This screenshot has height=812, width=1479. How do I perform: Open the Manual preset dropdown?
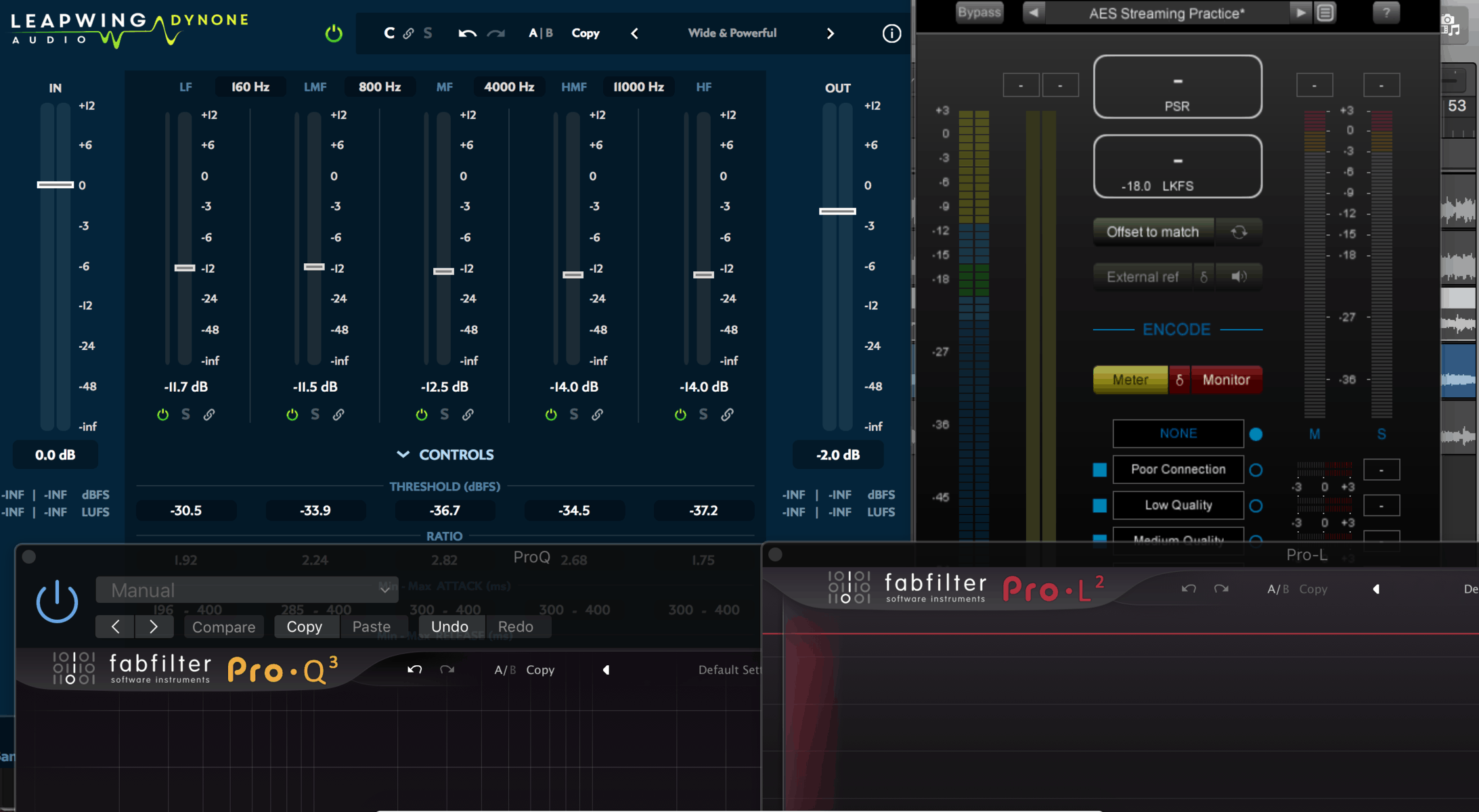point(247,590)
